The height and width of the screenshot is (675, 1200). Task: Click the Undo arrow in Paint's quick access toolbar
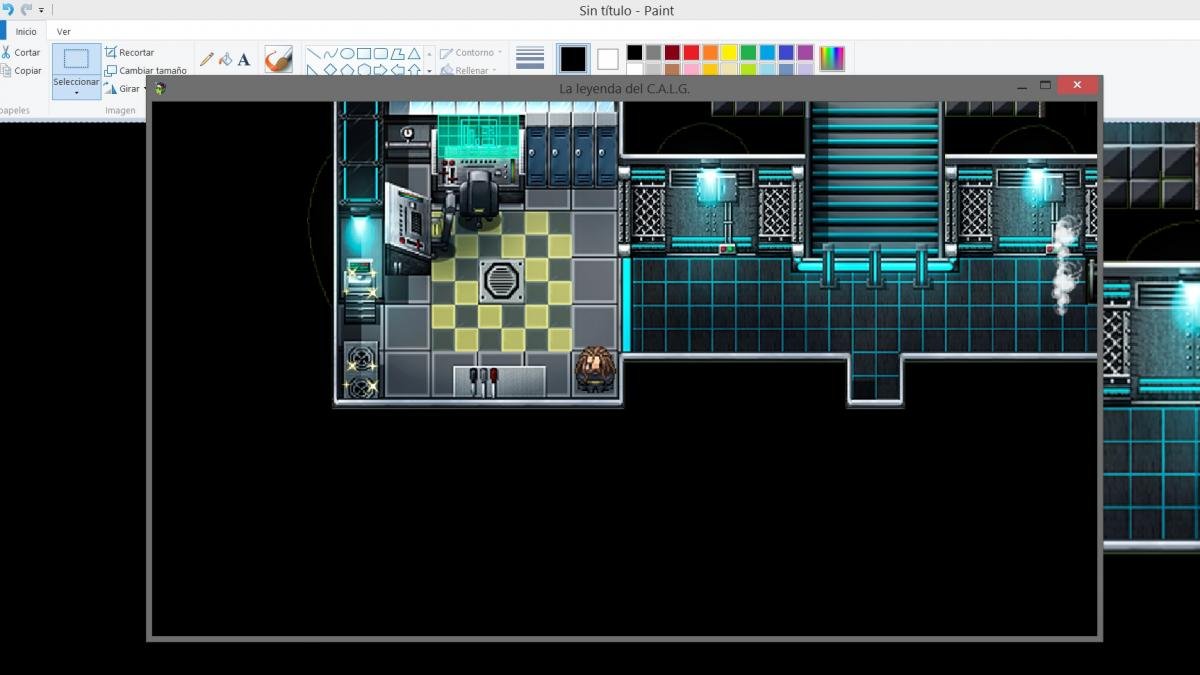click(8, 9)
